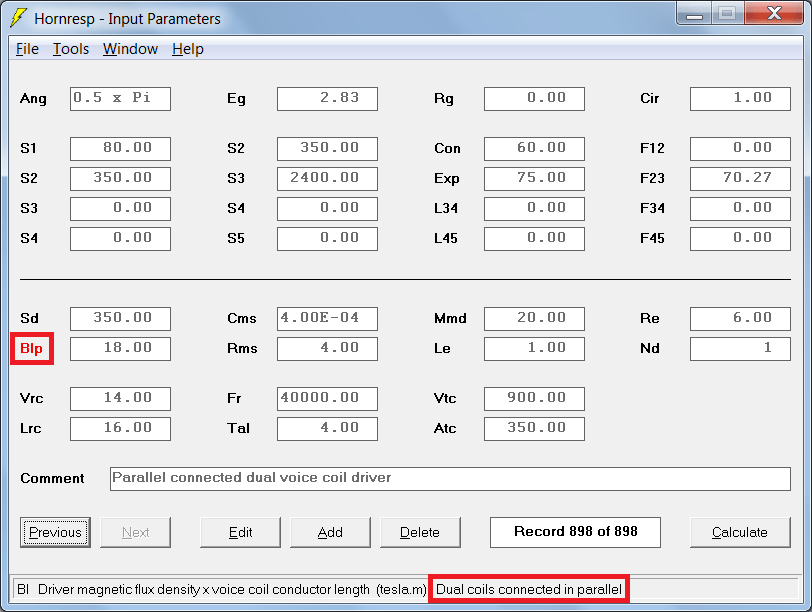Select the Cms field with 4.00E-04
Viewport: 812px width, 612px height.
pyautogui.click(x=327, y=319)
